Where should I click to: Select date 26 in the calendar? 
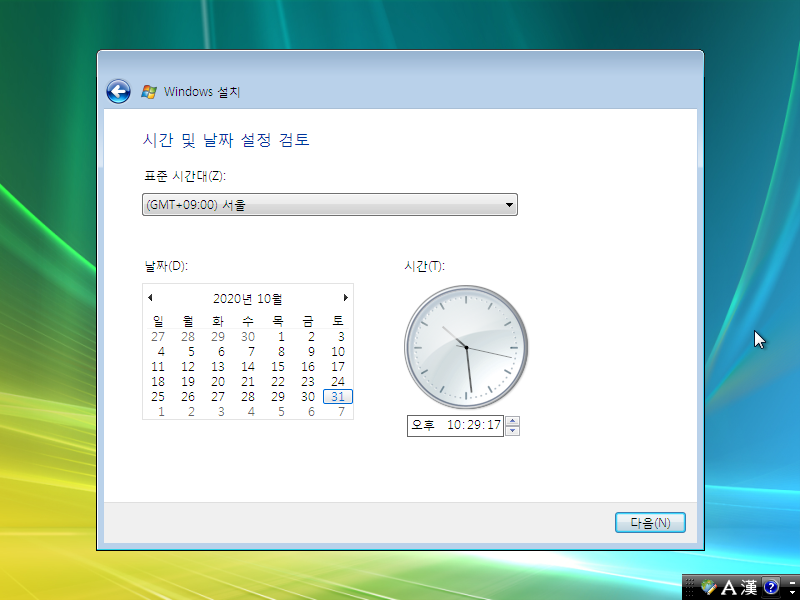[188, 396]
